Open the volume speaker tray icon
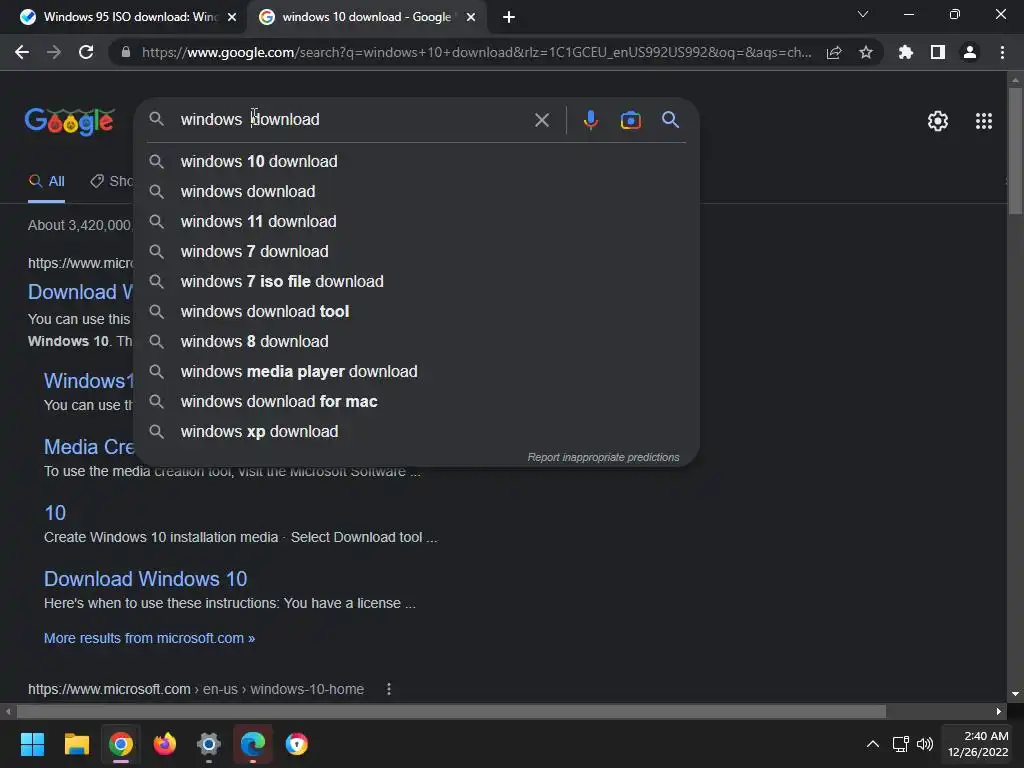The height and width of the screenshot is (768, 1024). click(925, 744)
